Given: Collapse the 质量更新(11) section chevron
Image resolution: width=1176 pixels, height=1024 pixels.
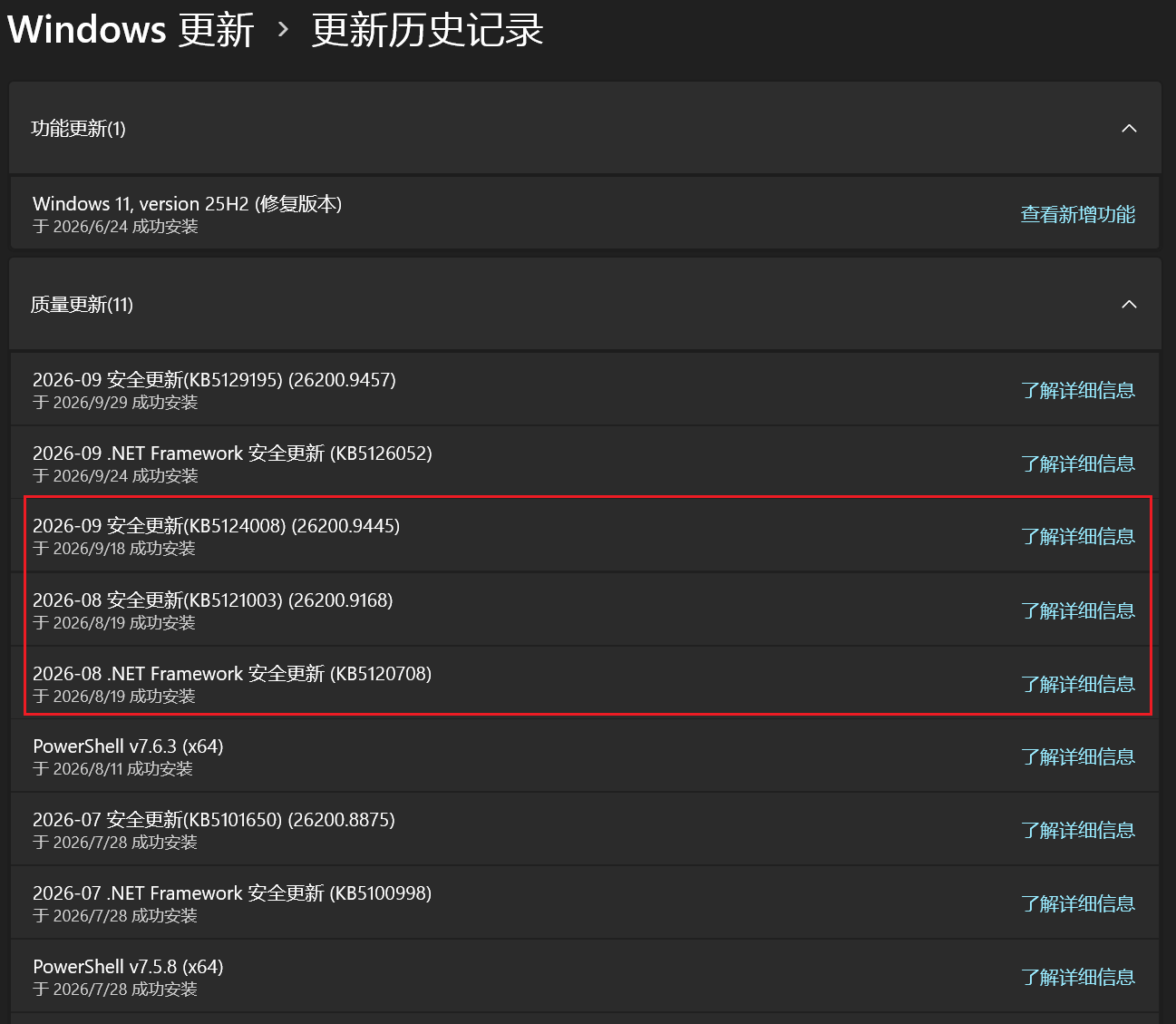Looking at the screenshot, I should 1129,304.
